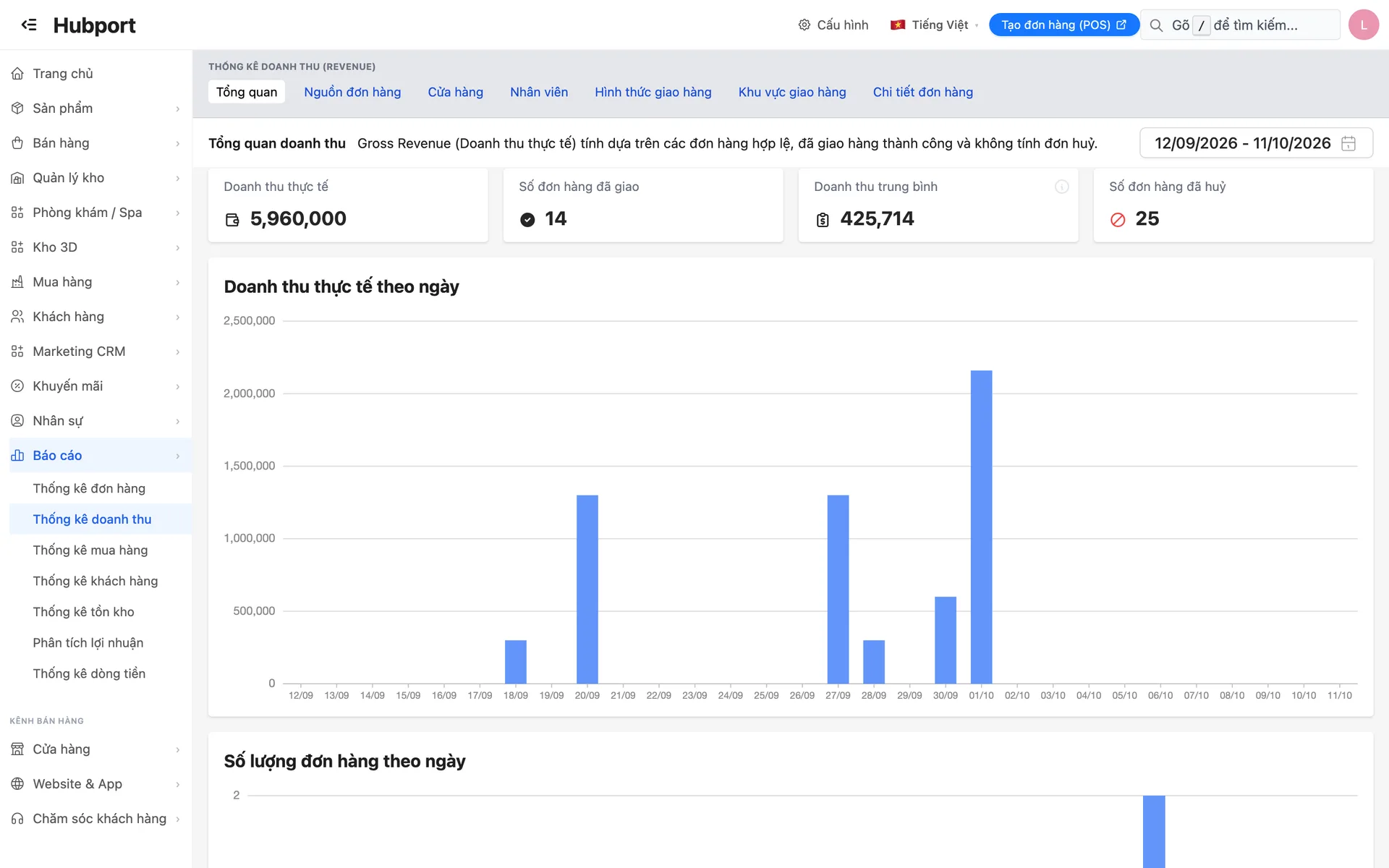The image size is (1389, 868).
Task: Collapse the Báo cáo section chevron
Action: click(177, 456)
